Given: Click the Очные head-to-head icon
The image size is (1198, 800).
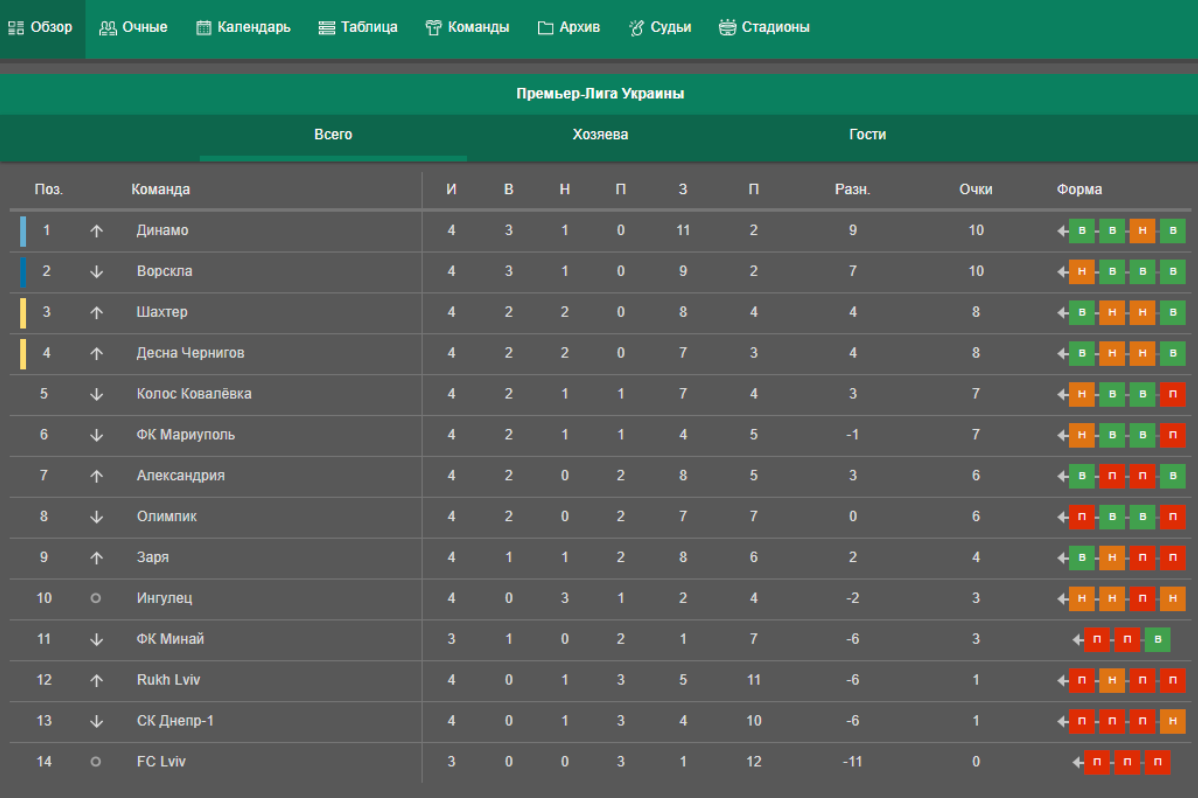Looking at the screenshot, I should [x=108, y=28].
